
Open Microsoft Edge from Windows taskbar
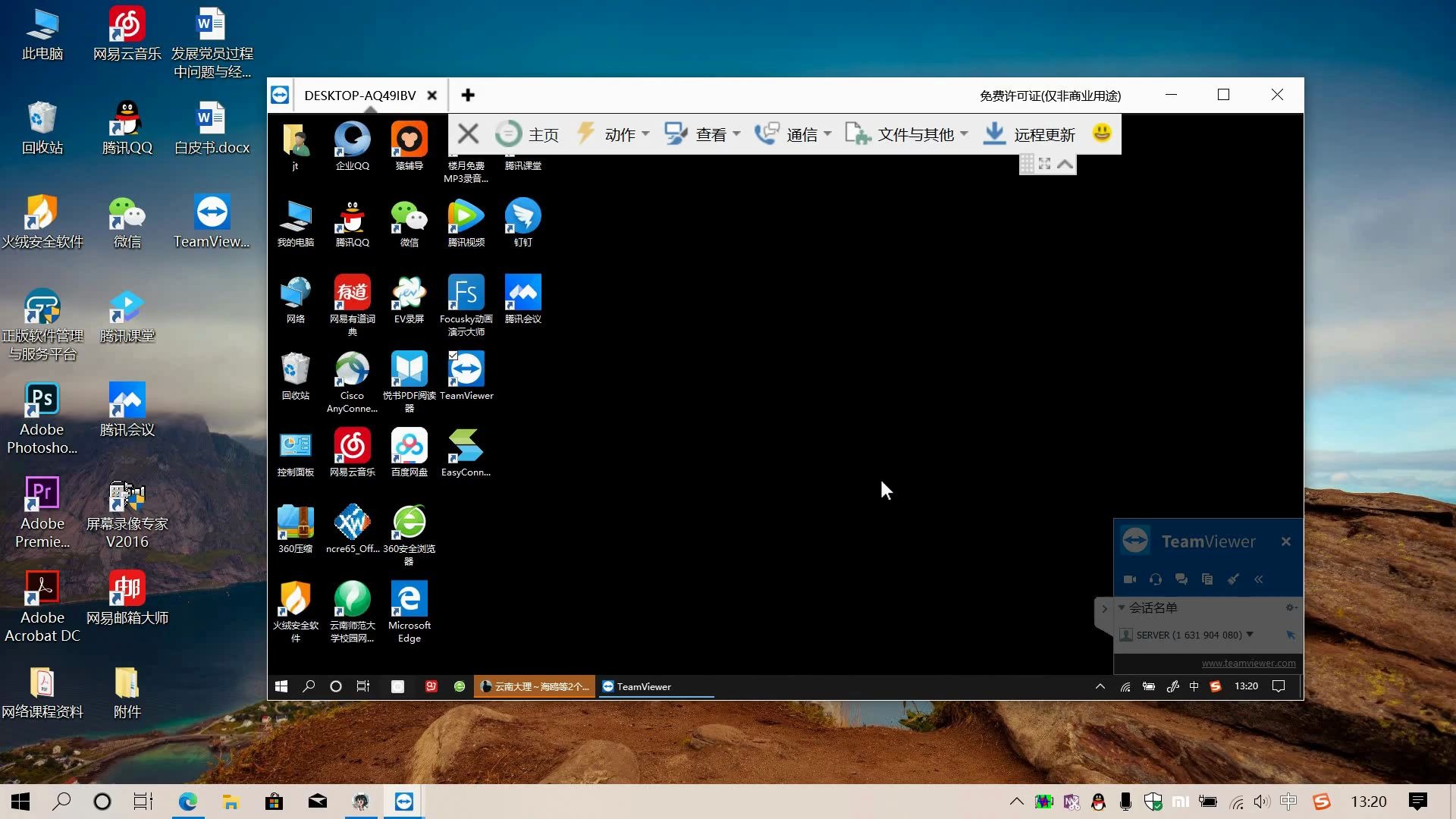click(187, 802)
